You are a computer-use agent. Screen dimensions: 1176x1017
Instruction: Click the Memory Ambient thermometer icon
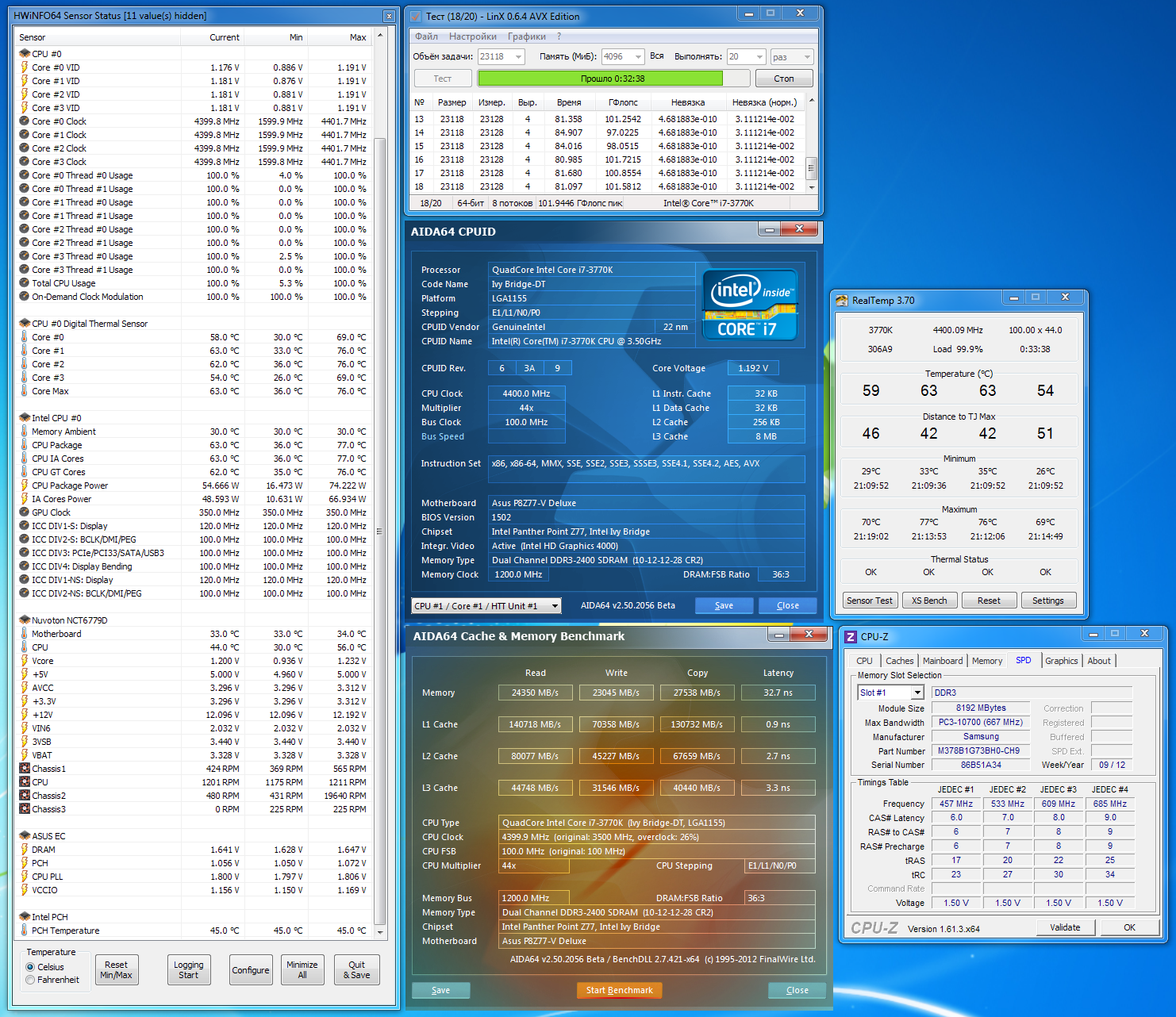coord(25,432)
